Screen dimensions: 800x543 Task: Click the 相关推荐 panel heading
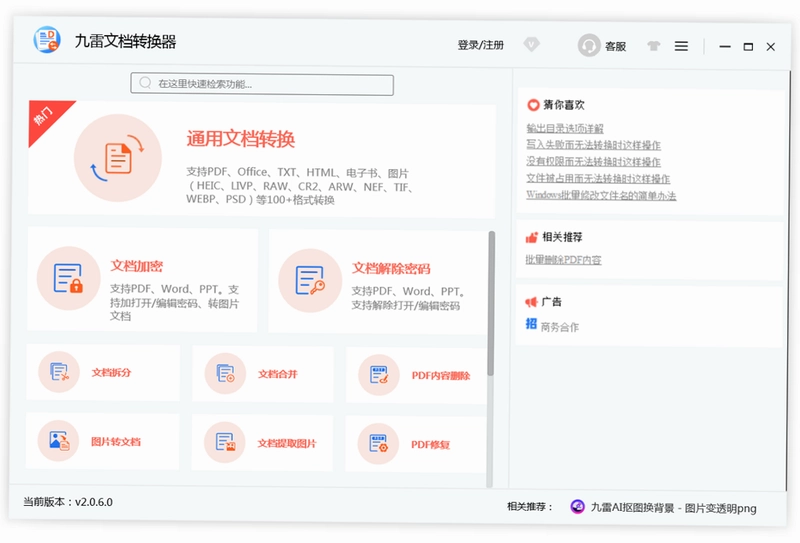(x=562, y=237)
